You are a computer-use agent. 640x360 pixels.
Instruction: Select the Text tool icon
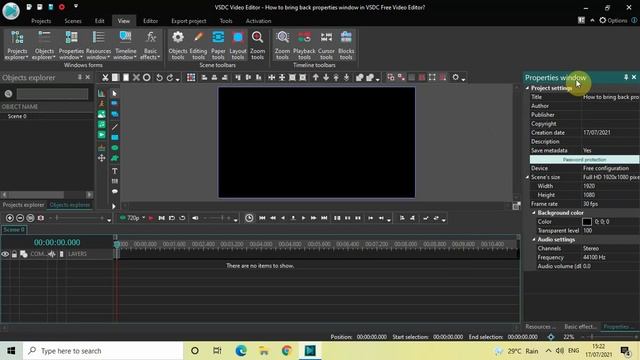(115, 171)
